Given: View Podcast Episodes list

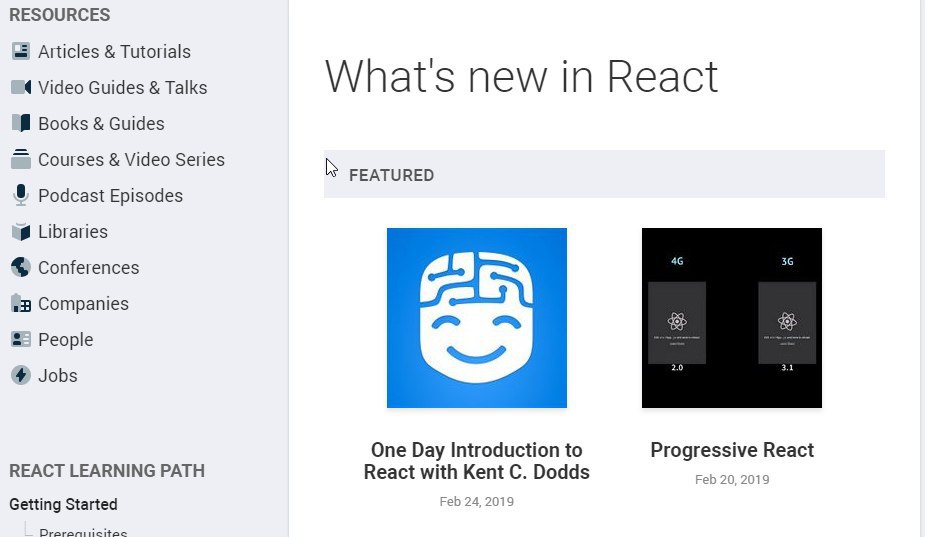Looking at the screenshot, I should (x=111, y=195).
